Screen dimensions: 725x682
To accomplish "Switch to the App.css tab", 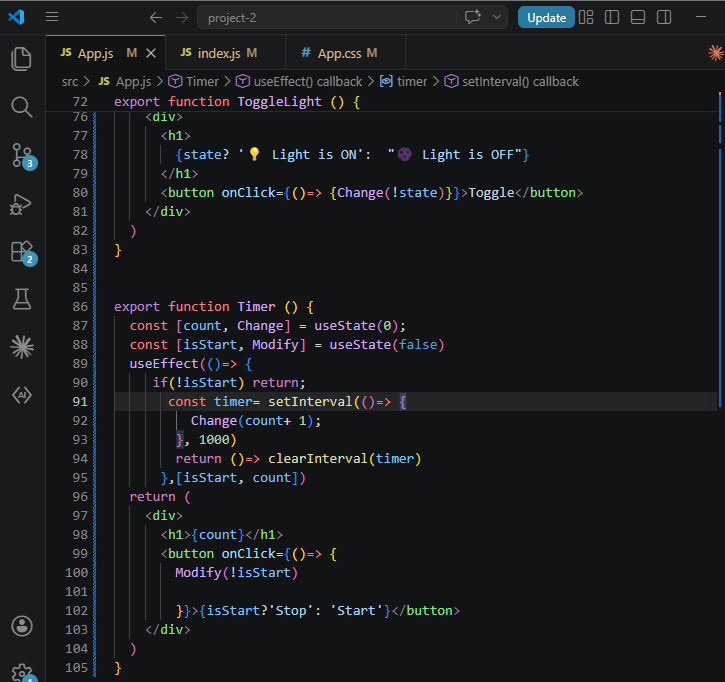I will 339,53.
